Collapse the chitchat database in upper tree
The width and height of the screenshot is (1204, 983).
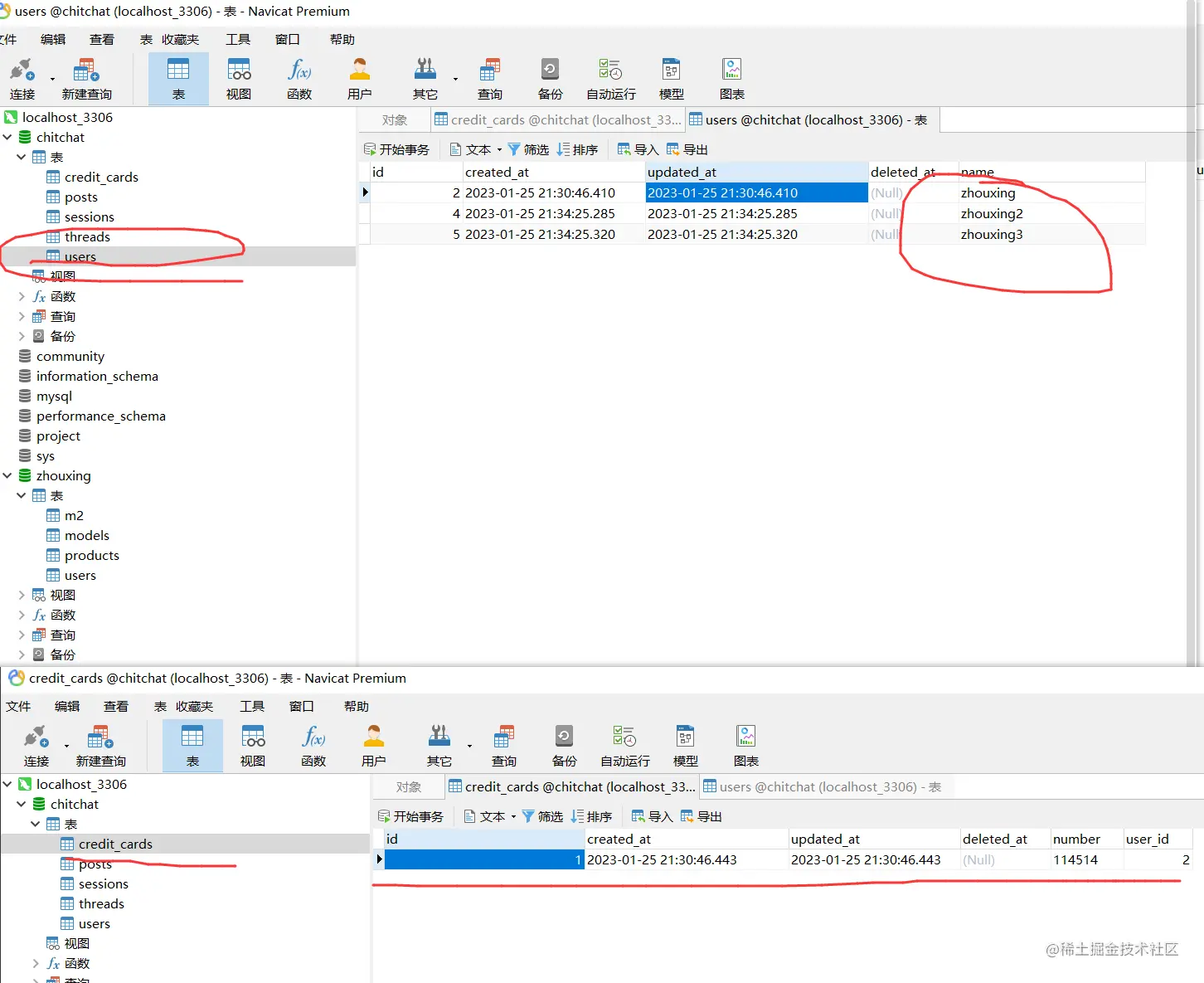(x=7, y=137)
